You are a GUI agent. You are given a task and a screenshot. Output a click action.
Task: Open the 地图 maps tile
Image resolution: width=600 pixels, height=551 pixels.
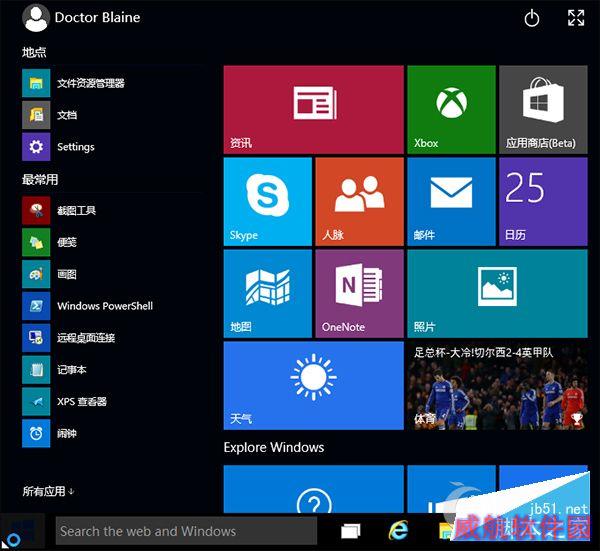[268, 293]
